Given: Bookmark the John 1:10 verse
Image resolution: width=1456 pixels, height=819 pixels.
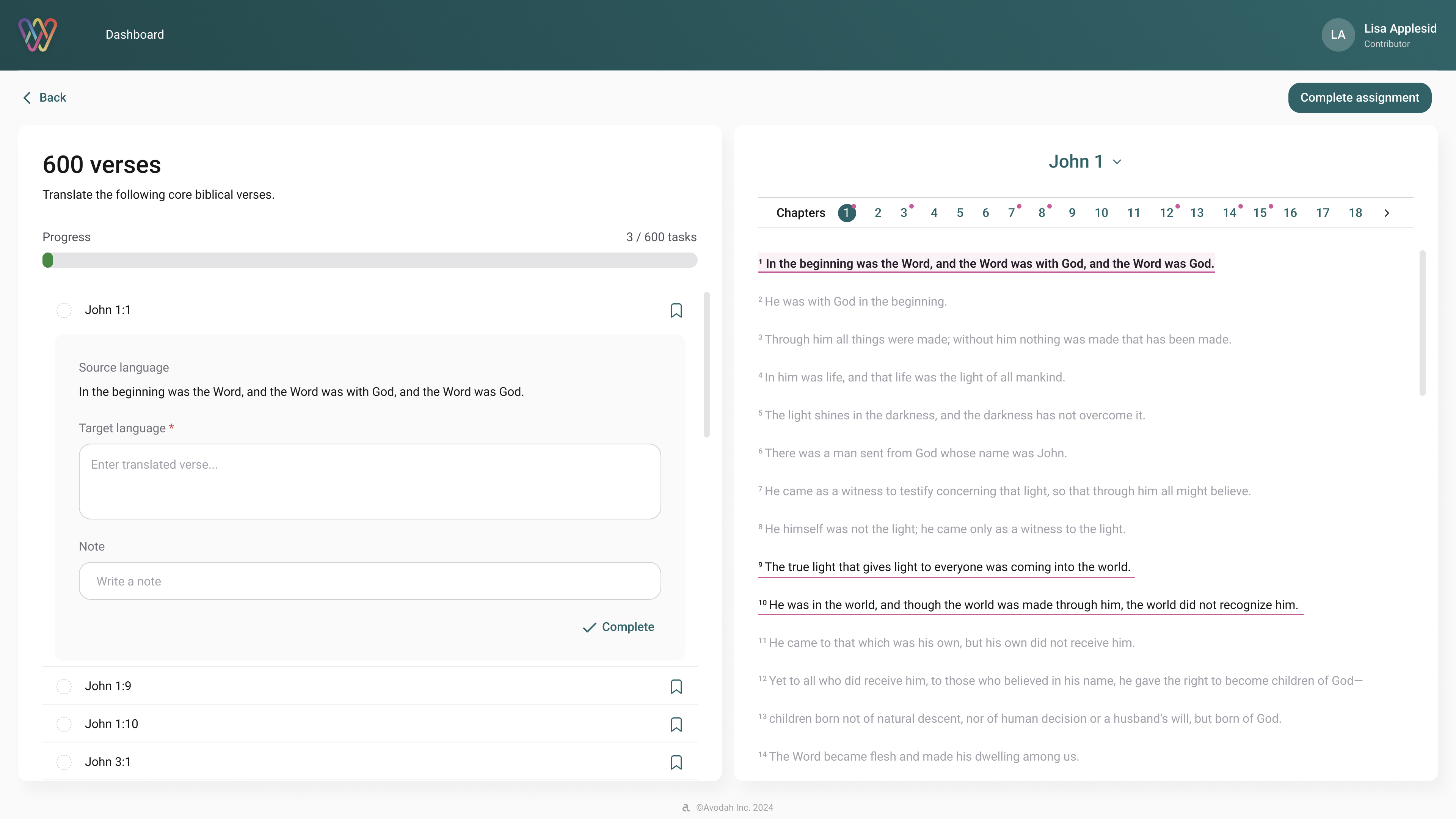Looking at the screenshot, I should 676,724.
